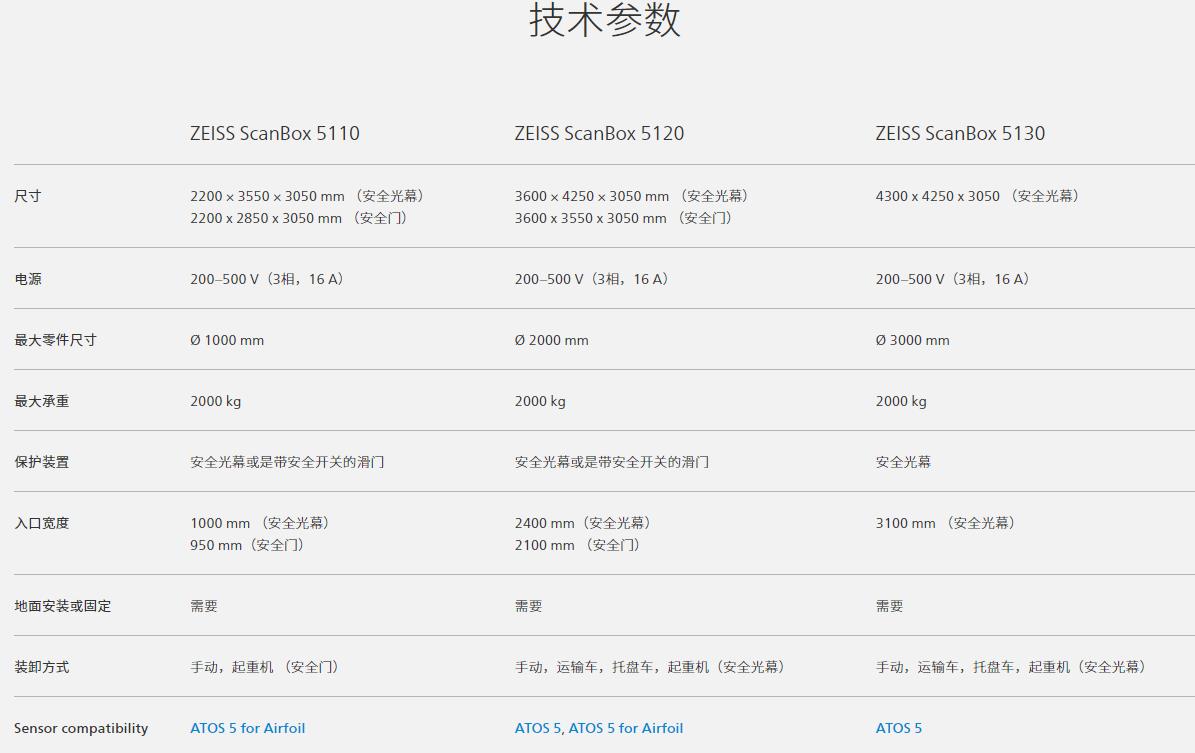Click the 2000 kg value for ScanBox 5110
Viewport: 1195px width, 753px height.
click(x=216, y=401)
